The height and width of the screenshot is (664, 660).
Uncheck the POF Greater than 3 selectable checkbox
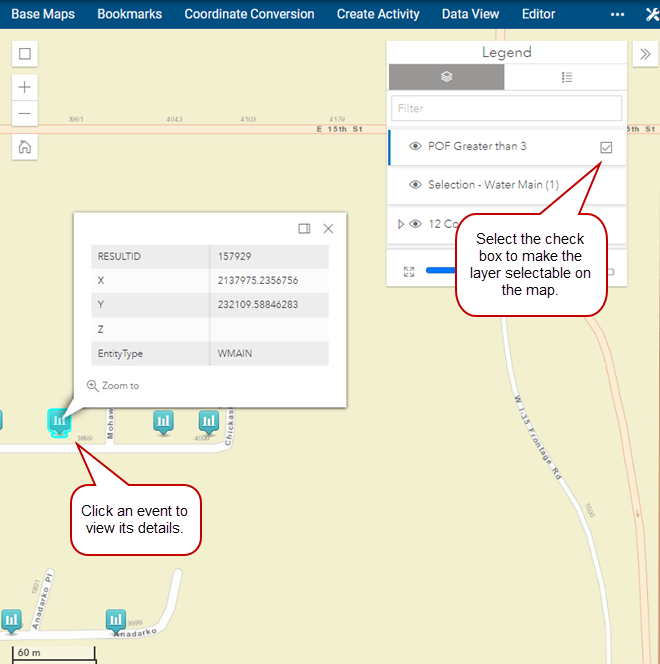coord(606,147)
